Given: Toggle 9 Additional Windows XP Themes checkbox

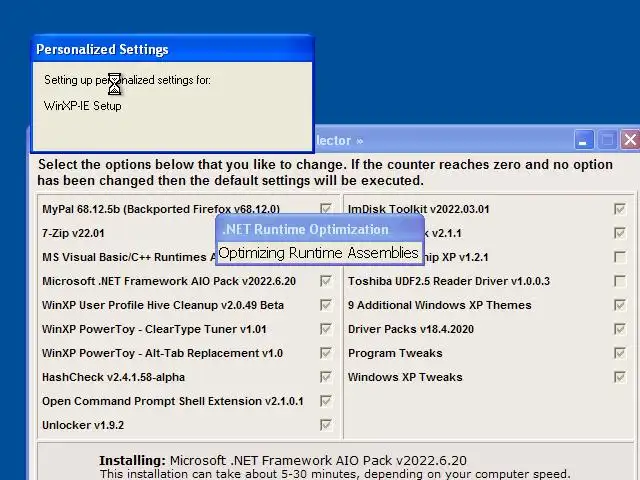Looking at the screenshot, I should click(620, 305).
